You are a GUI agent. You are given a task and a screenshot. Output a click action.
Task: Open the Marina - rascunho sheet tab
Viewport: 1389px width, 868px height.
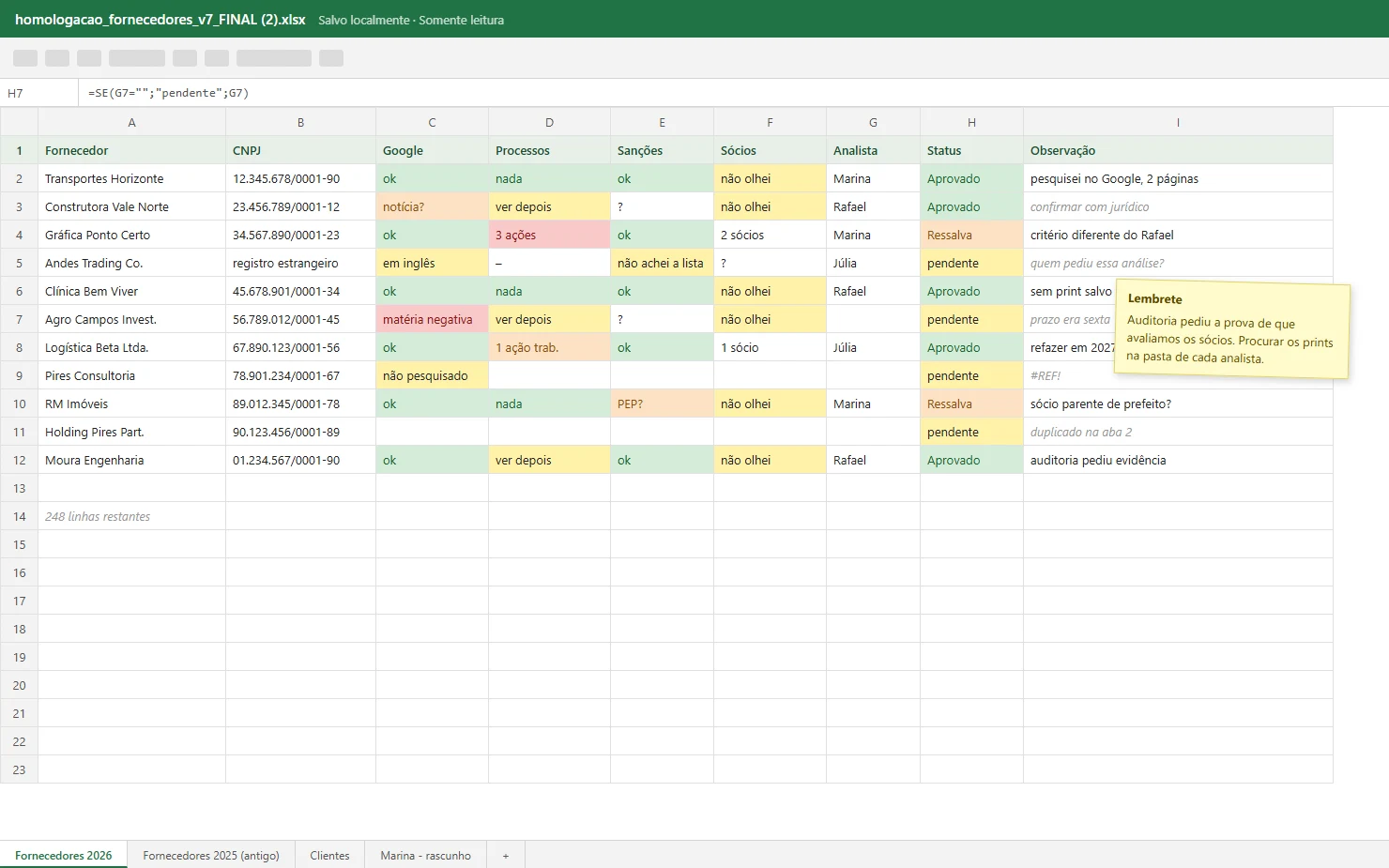[425, 855]
